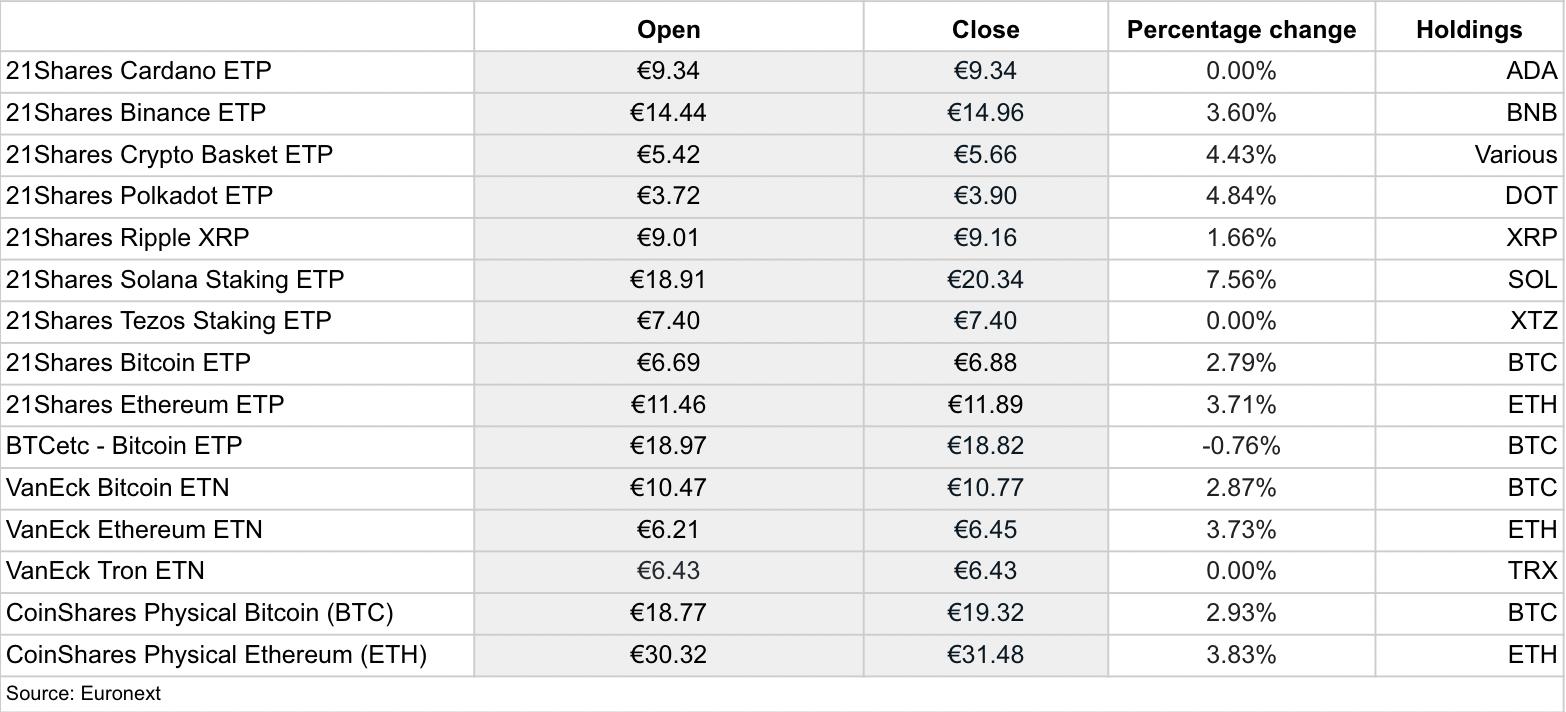Click the 21Shares Solana Staking ETP name
Viewport: 1566px width, 712px height.
click(x=175, y=279)
